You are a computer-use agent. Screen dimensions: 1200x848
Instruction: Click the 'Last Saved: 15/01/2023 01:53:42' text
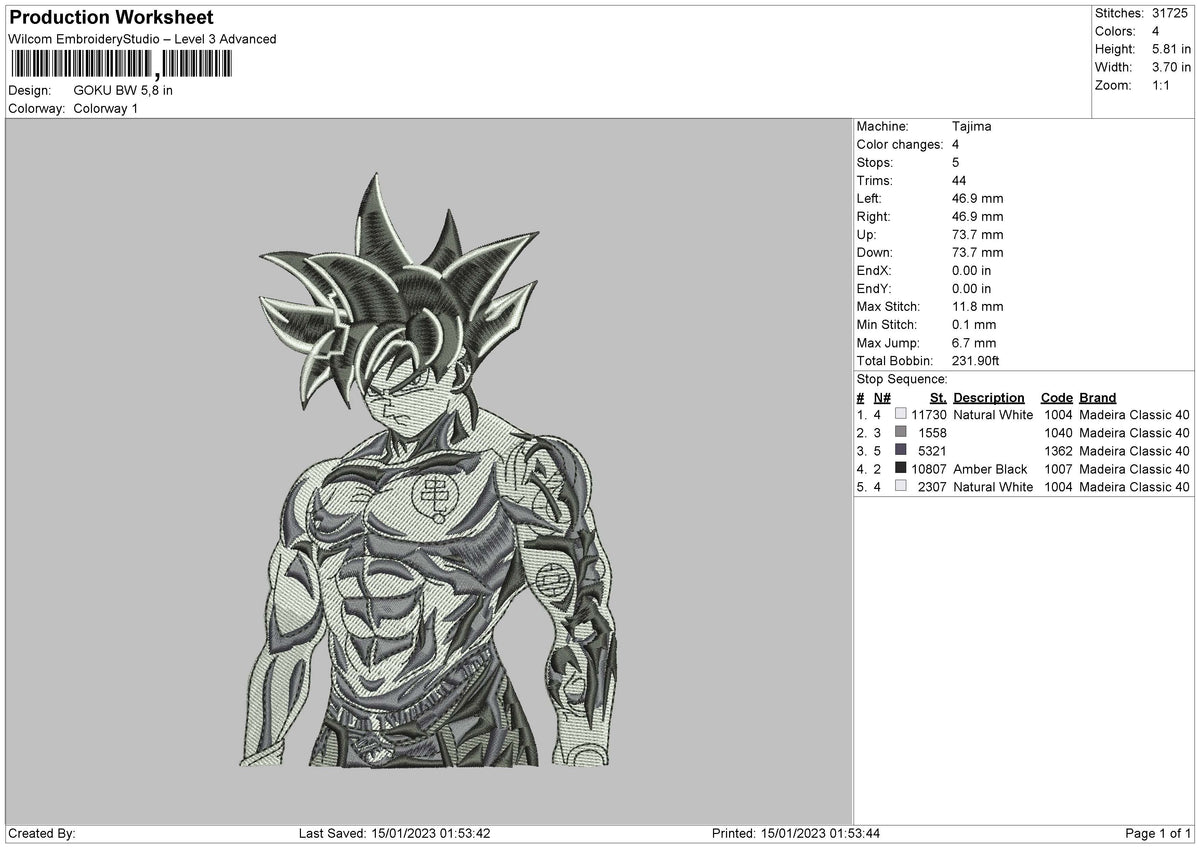[x=394, y=833]
